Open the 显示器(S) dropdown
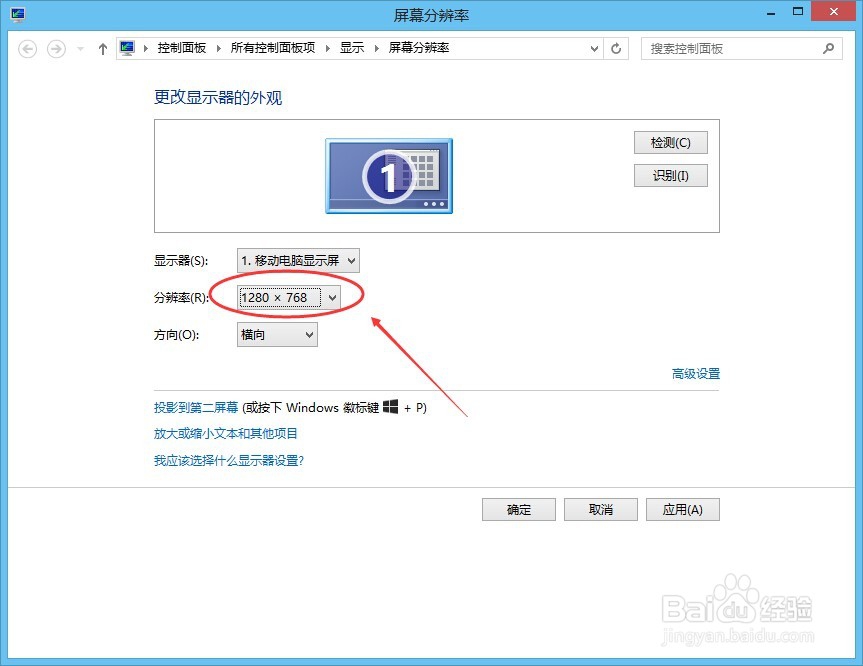Image resolution: width=863 pixels, height=666 pixels. 298,260
